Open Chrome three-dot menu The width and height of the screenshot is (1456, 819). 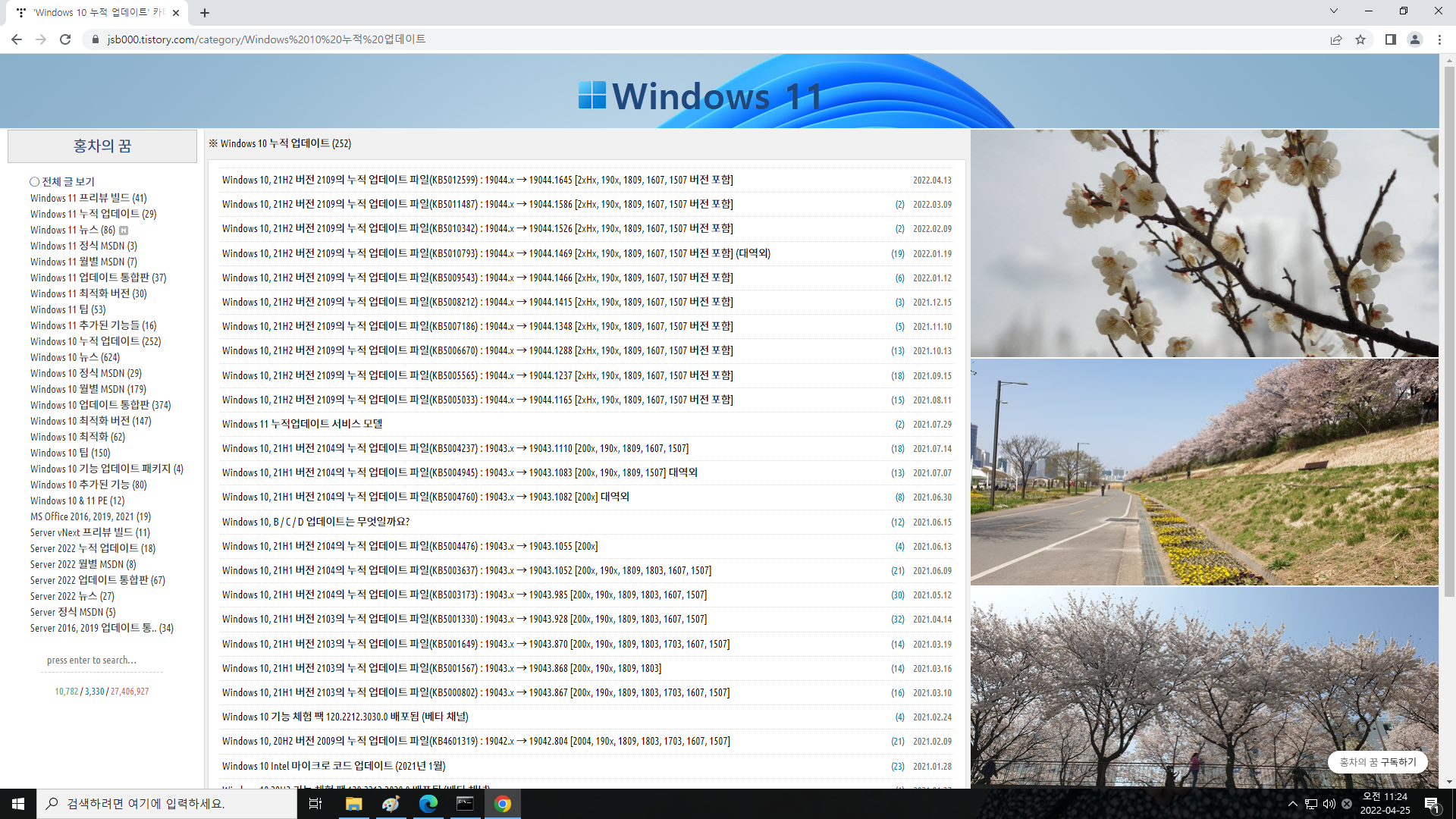tap(1439, 39)
